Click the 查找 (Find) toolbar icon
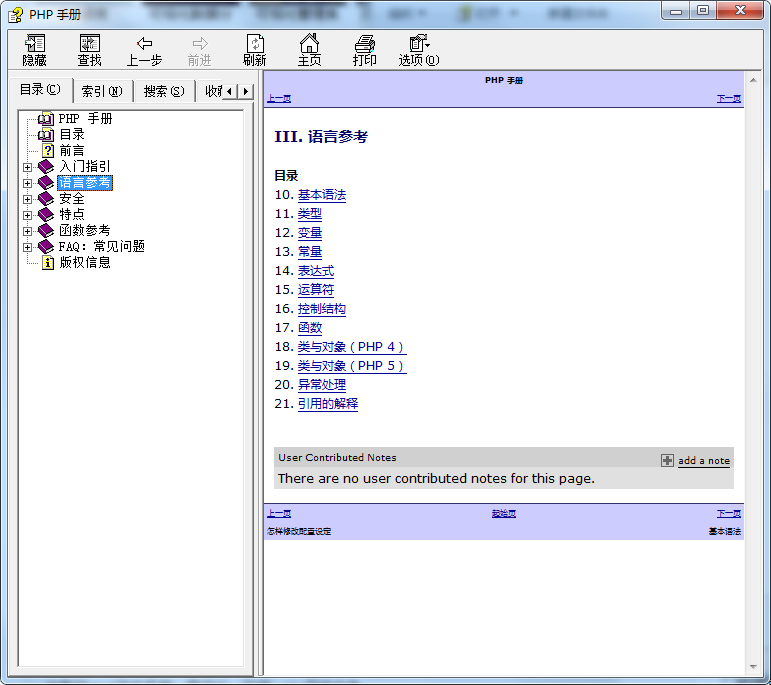 [x=90, y=43]
